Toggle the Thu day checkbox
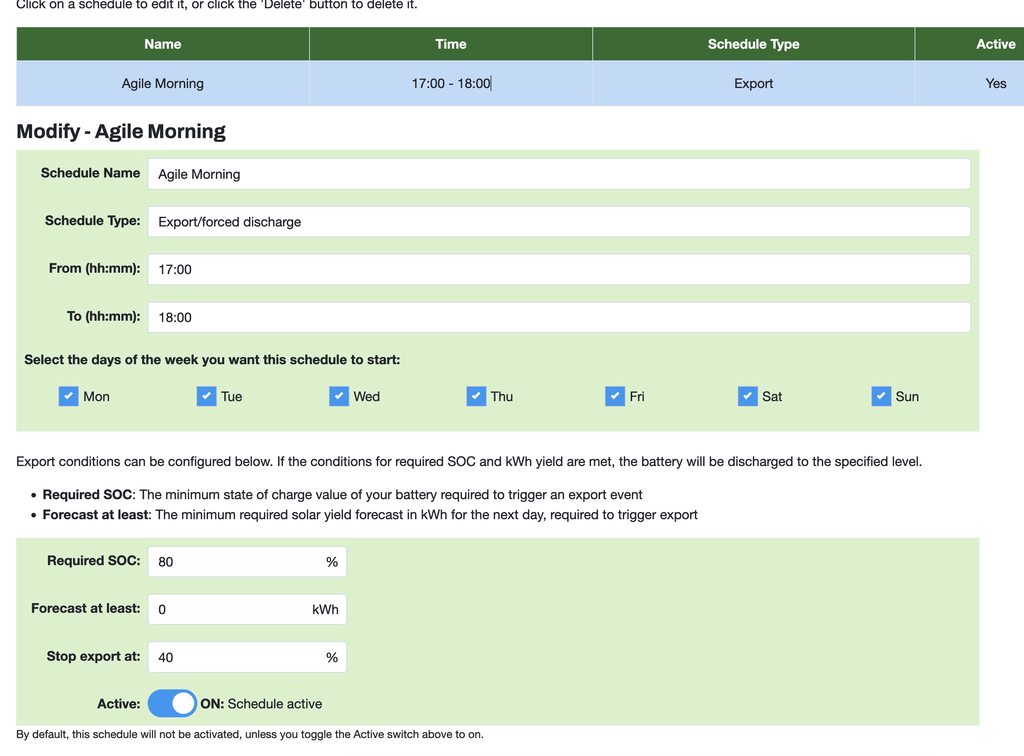This screenshot has height=756, width=1024. [476, 396]
